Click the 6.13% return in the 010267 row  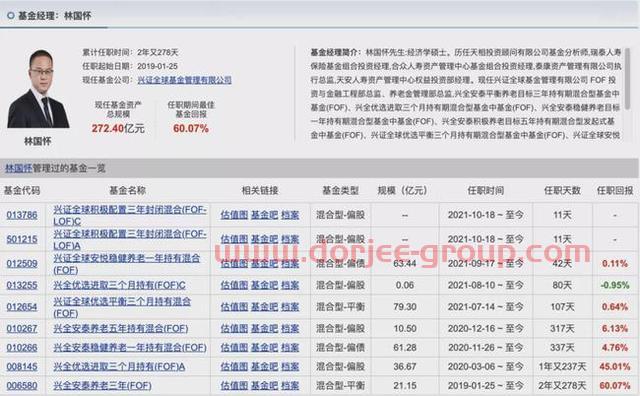tap(615, 328)
